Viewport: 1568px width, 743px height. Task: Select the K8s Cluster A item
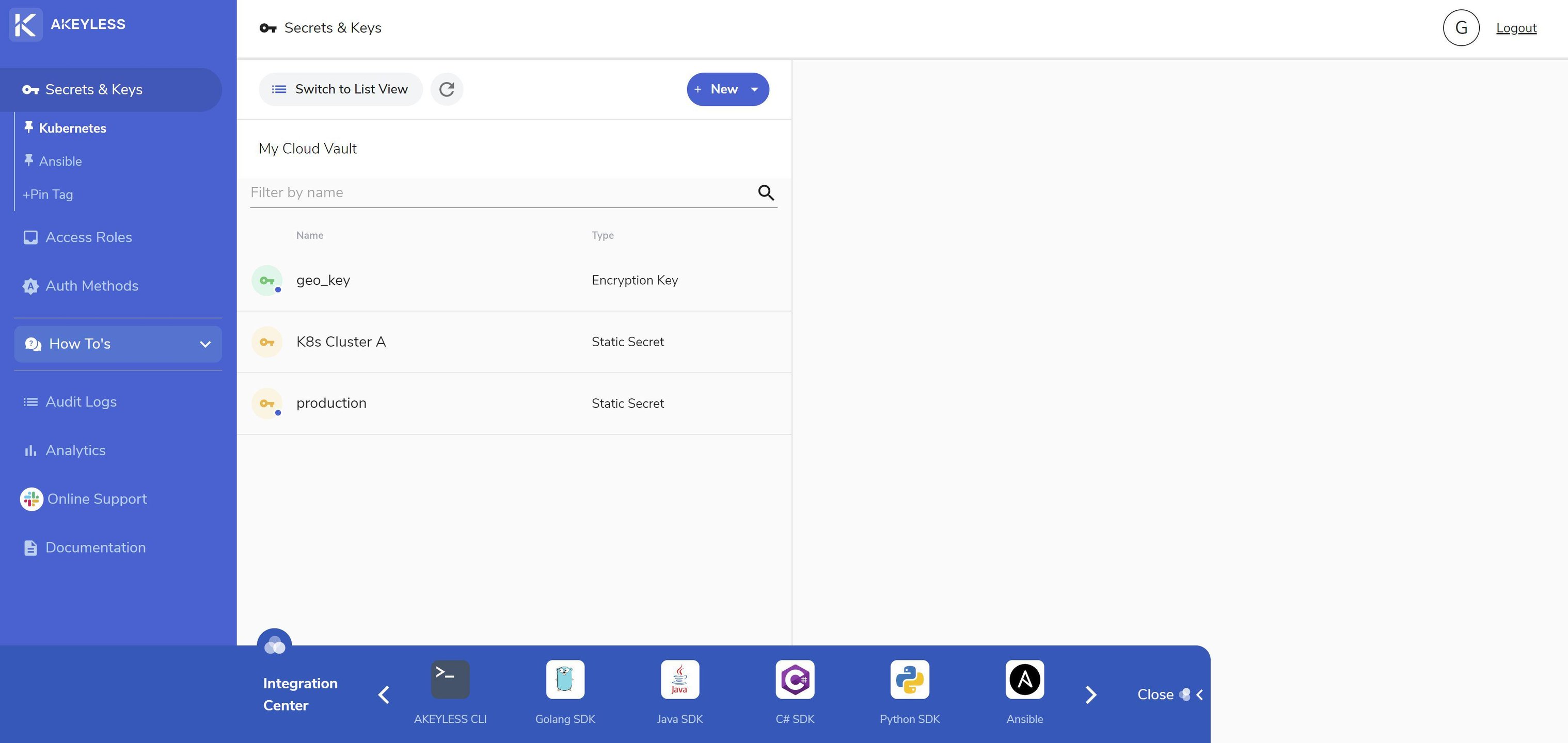click(x=341, y=342)
